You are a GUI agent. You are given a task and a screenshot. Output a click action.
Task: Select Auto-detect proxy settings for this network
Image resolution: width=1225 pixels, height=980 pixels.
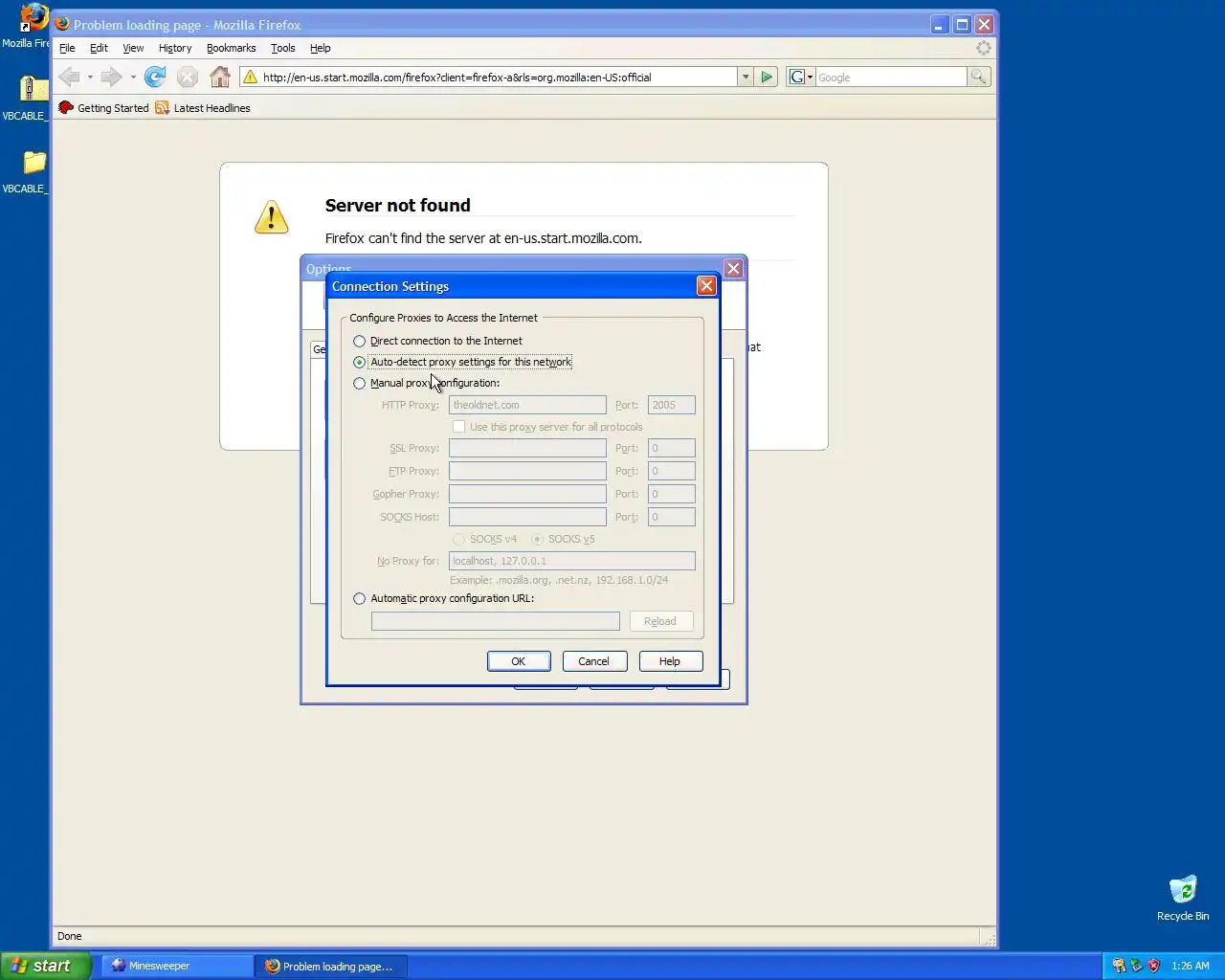(x=360, y=362)
